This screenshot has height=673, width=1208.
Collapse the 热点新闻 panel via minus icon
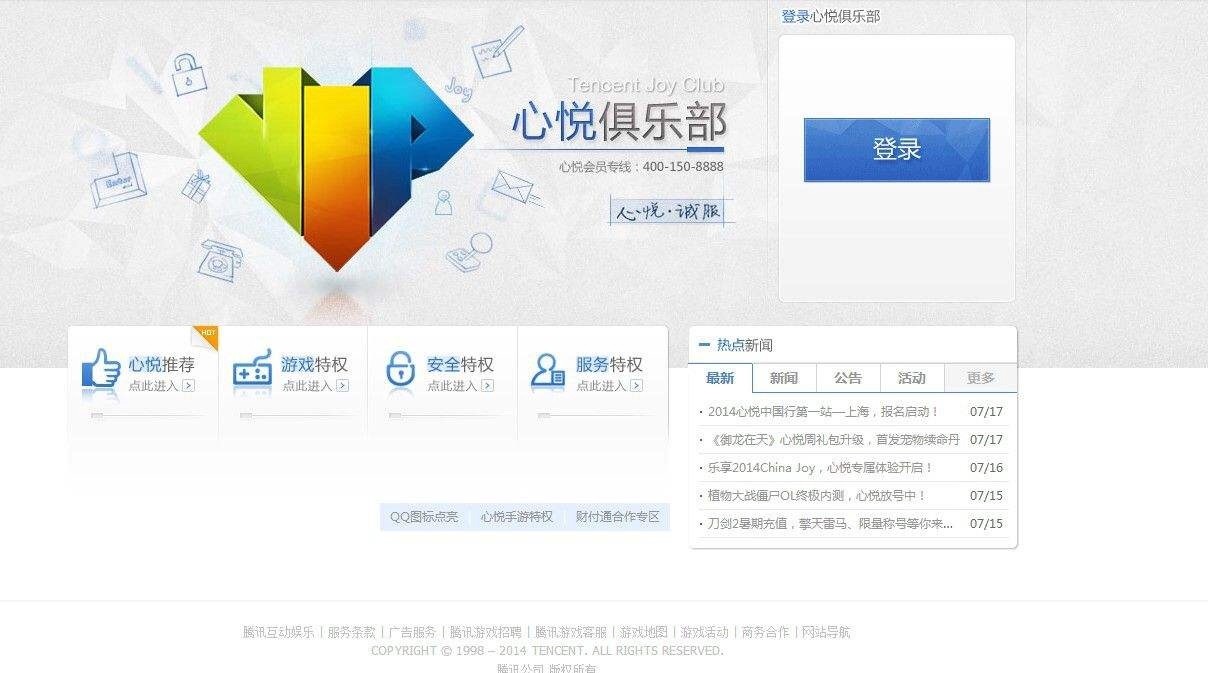click(x=704, y=345)
